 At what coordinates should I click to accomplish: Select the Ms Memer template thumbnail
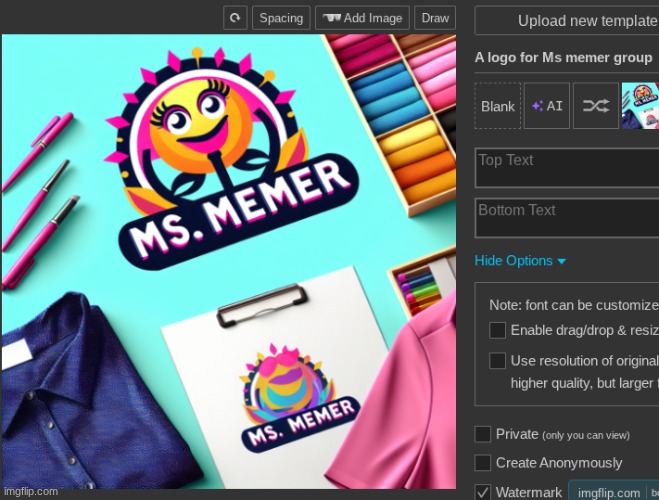[640, 106]
